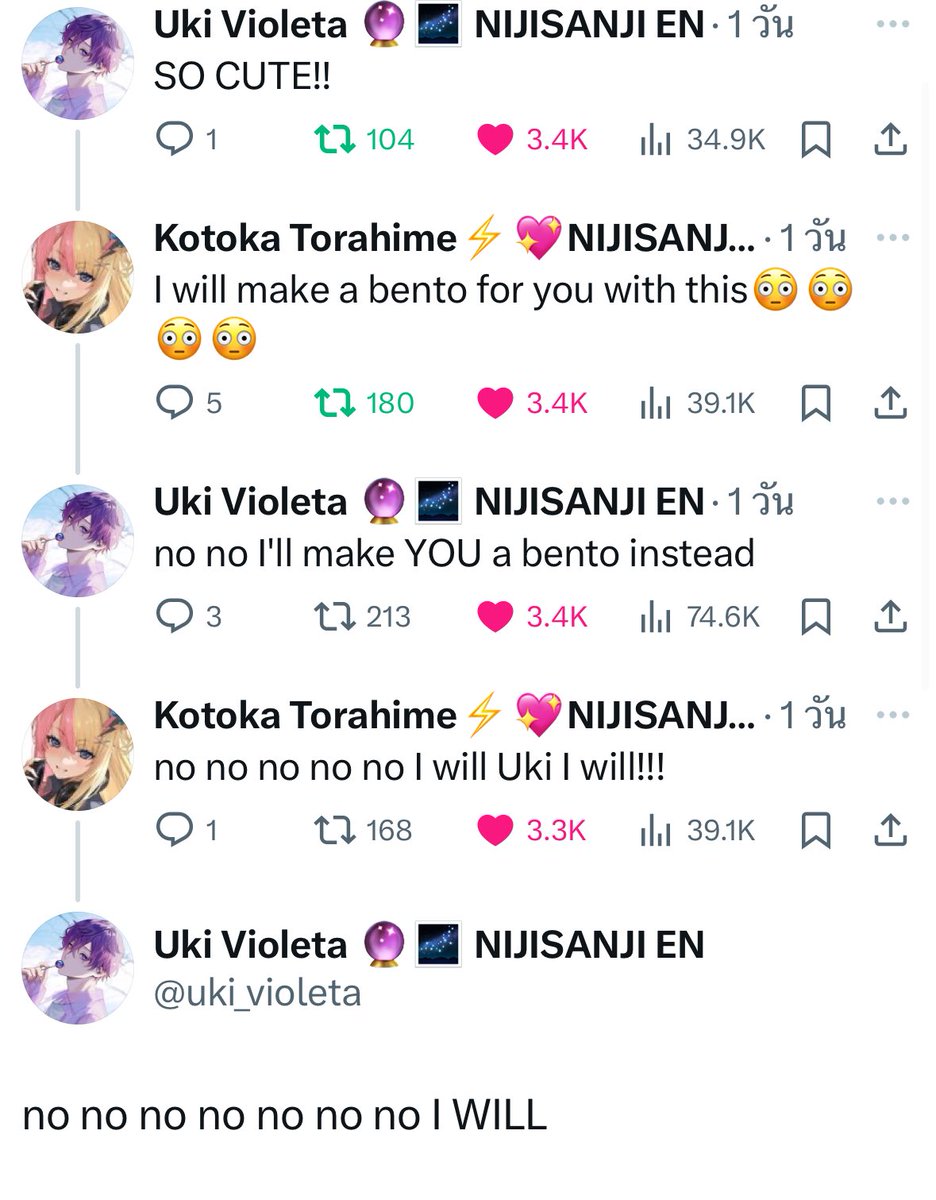
Task: Share the "SO CUTE!!" tweet
Action: 889,140
